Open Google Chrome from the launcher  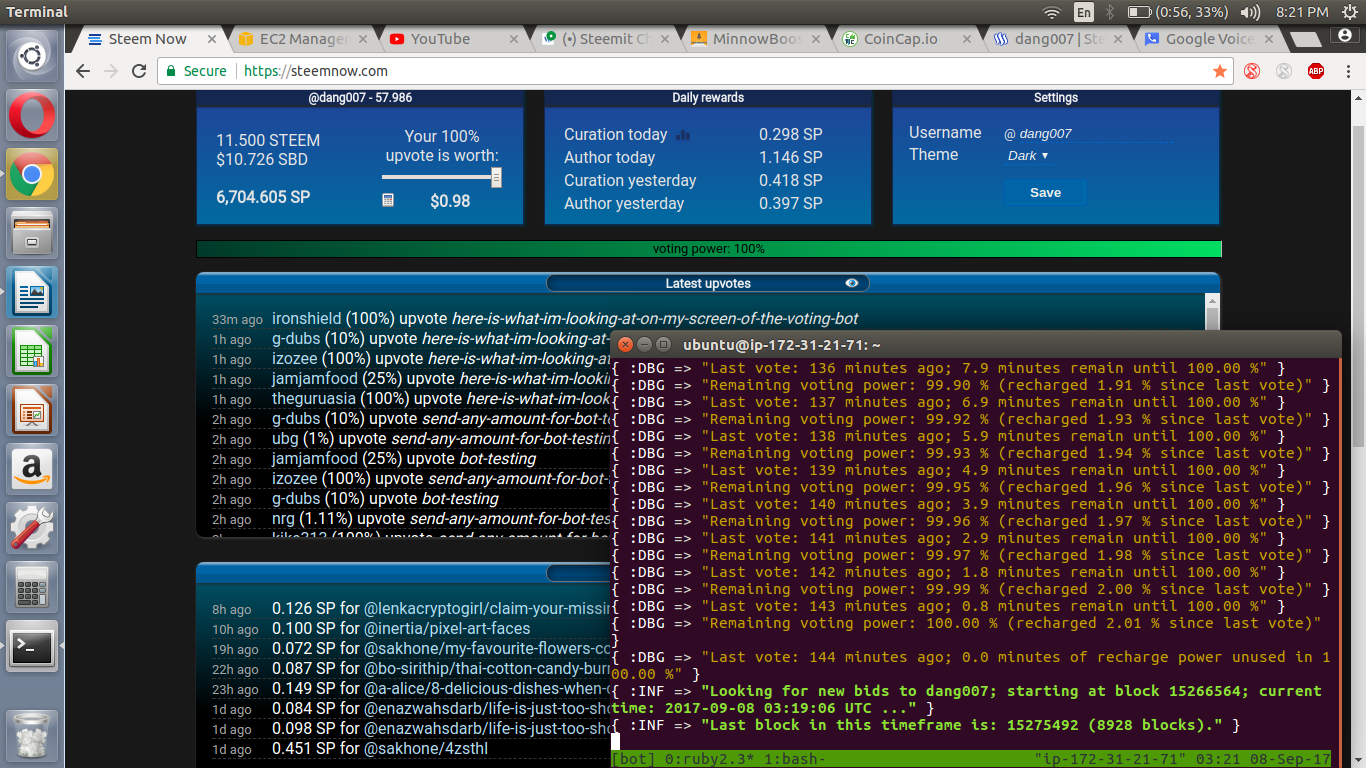pyautogui.click(x=32, y=175)
